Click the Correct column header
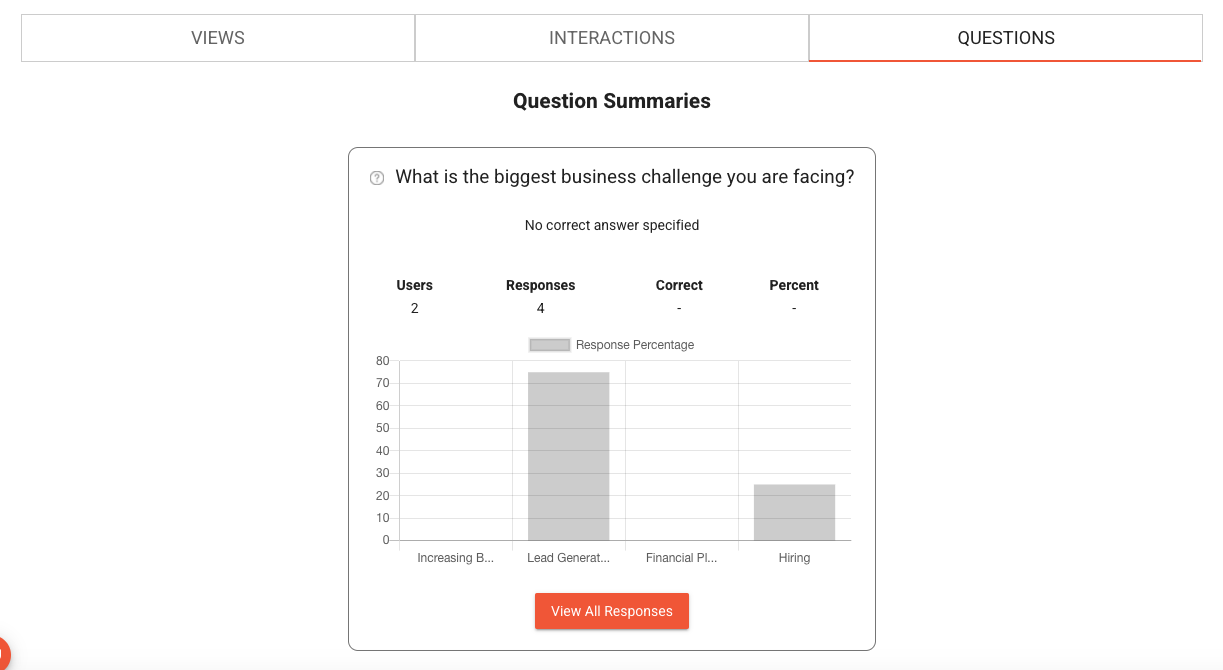 679,285
